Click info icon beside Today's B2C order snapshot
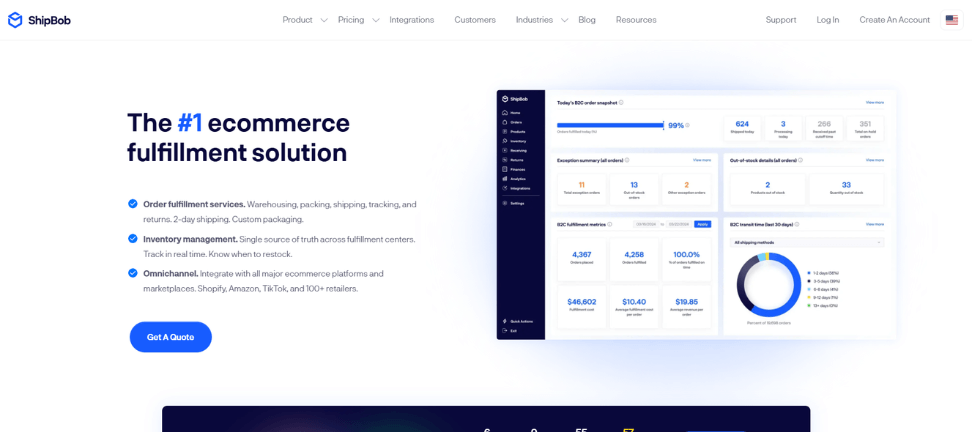 tap(621, 102)
